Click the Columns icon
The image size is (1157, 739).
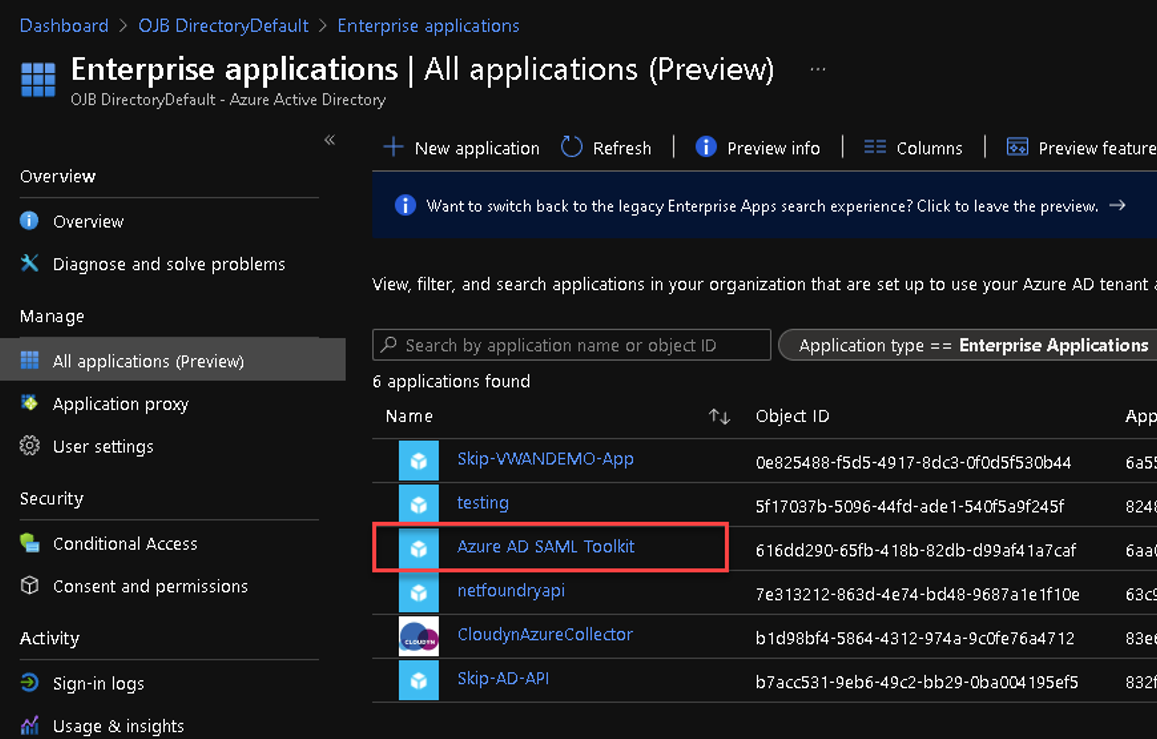875,147
